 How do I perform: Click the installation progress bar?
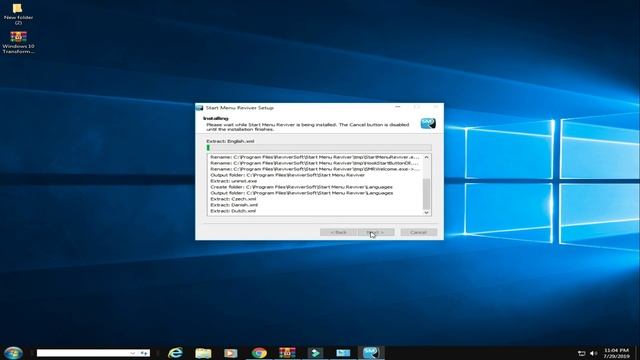coord(319,148)
